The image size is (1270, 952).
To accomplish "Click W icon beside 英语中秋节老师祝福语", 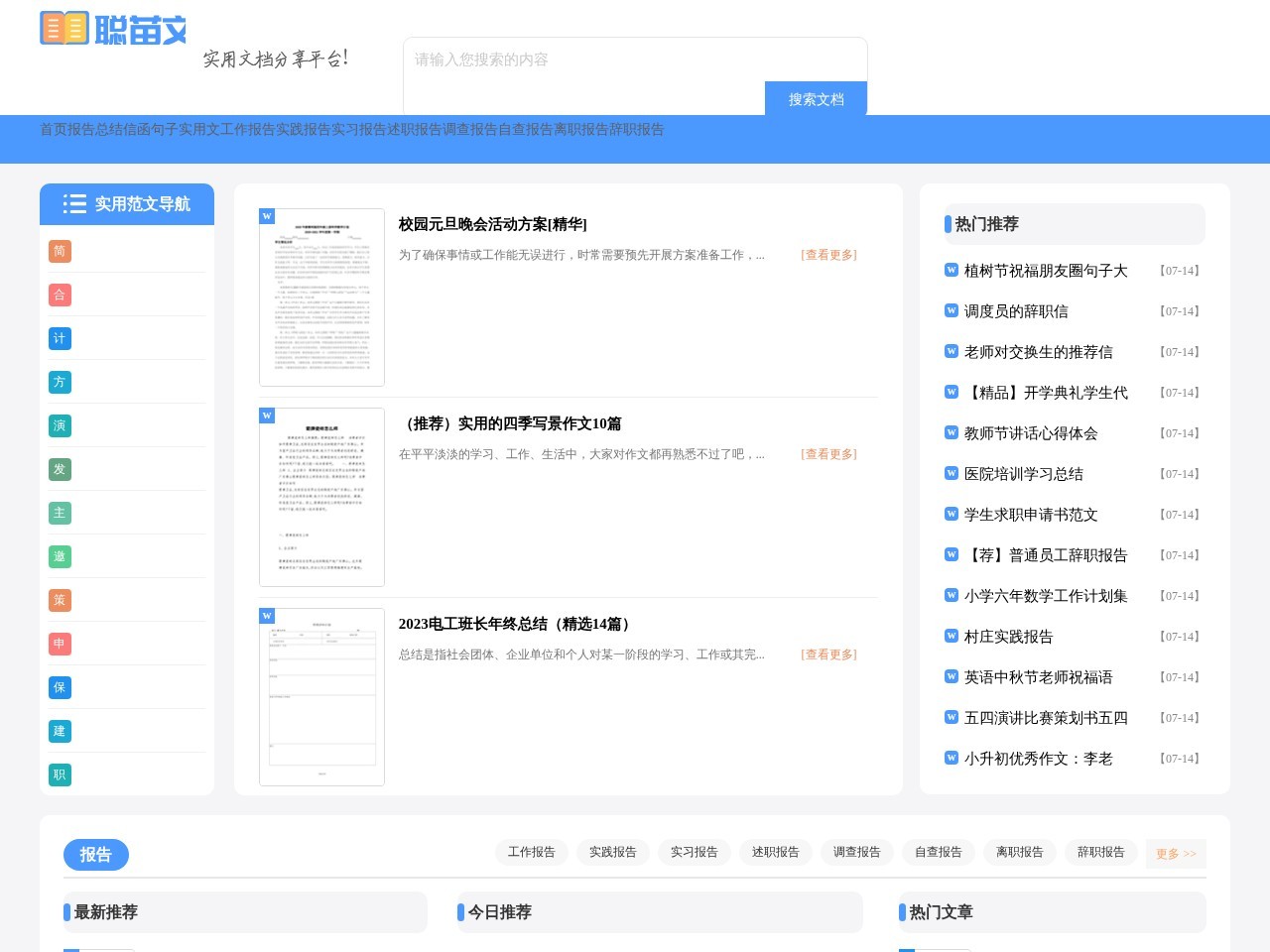I will tap(952, 676).
